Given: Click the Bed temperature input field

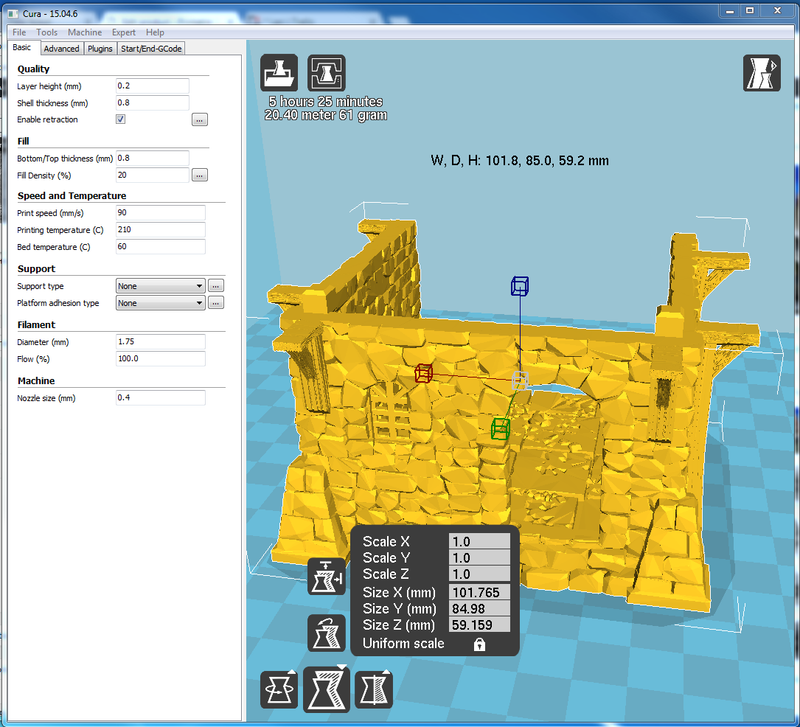Looking at the screenshot, I should coord(161,246).
